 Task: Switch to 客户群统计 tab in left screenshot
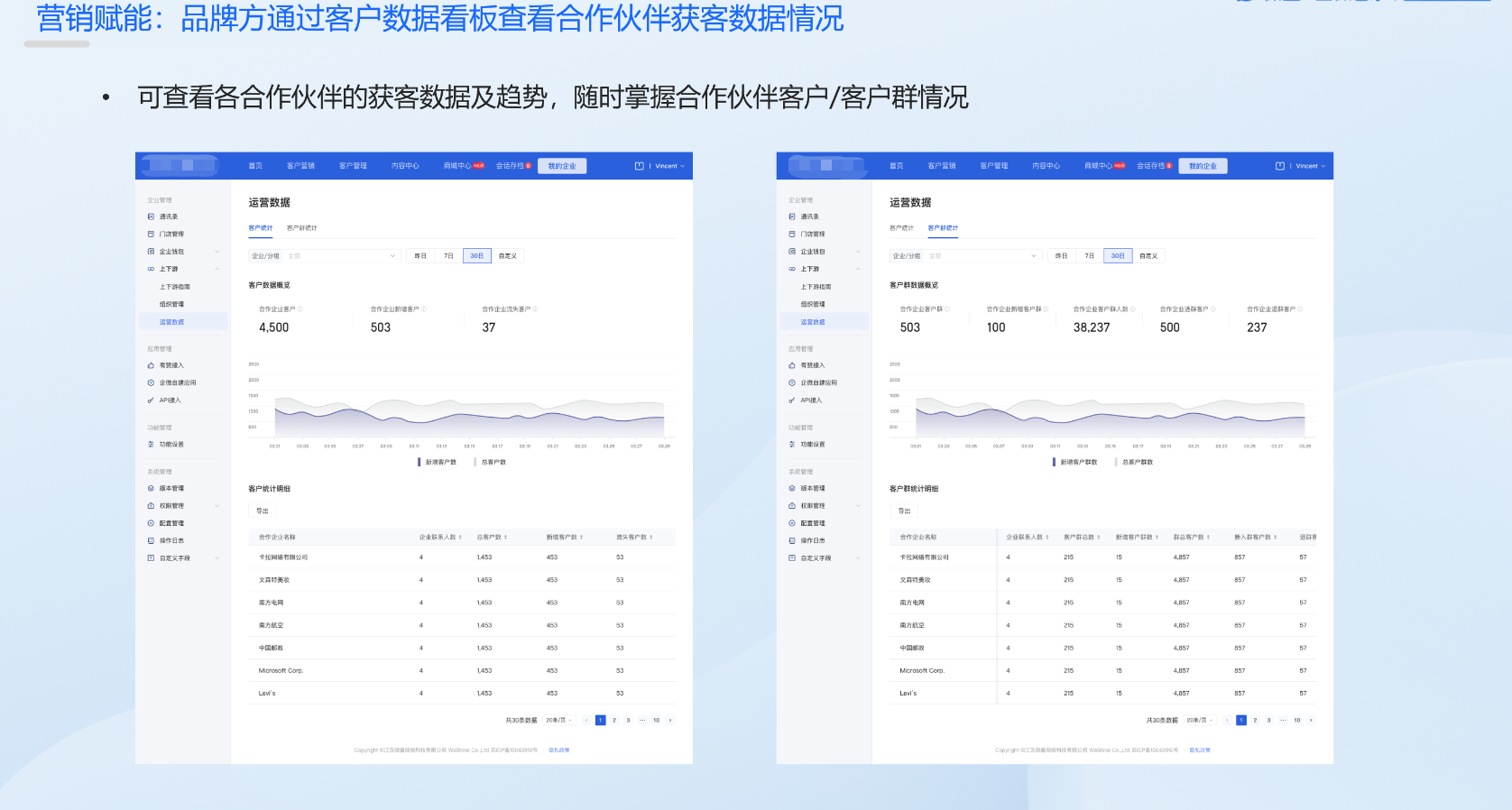coord(302,228)
